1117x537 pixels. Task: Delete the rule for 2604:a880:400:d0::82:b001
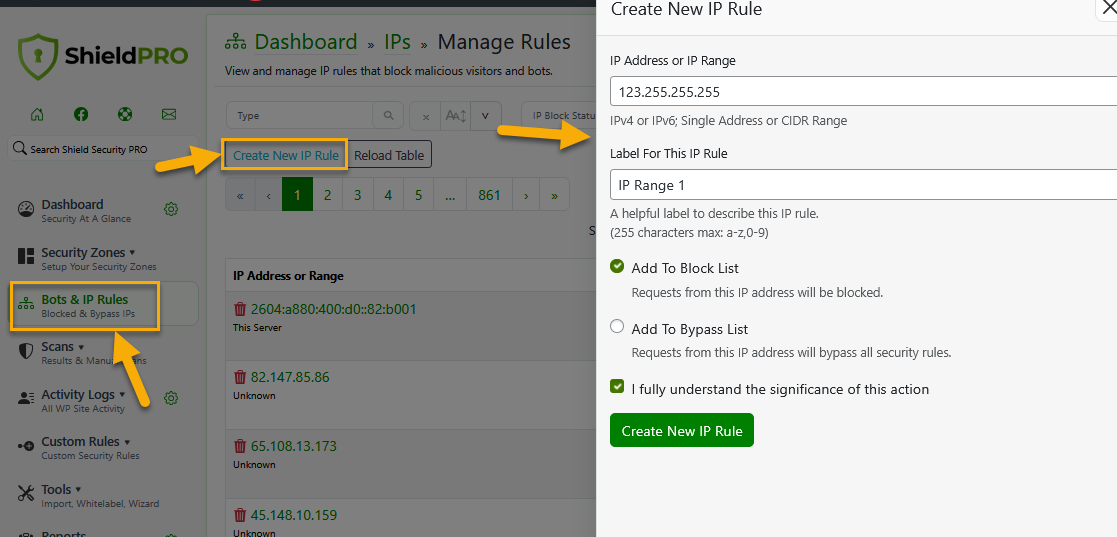click(x=240, y=309)
